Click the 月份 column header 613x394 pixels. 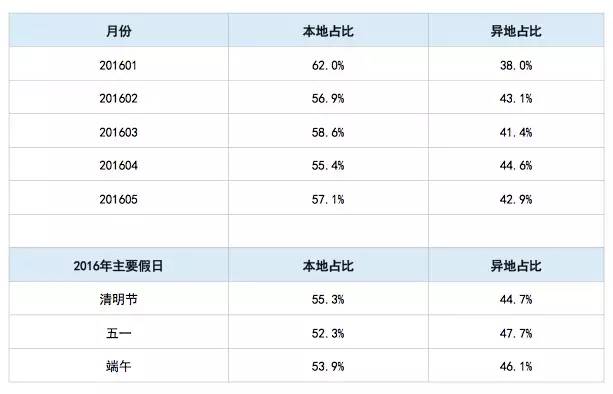click(118, 31)
